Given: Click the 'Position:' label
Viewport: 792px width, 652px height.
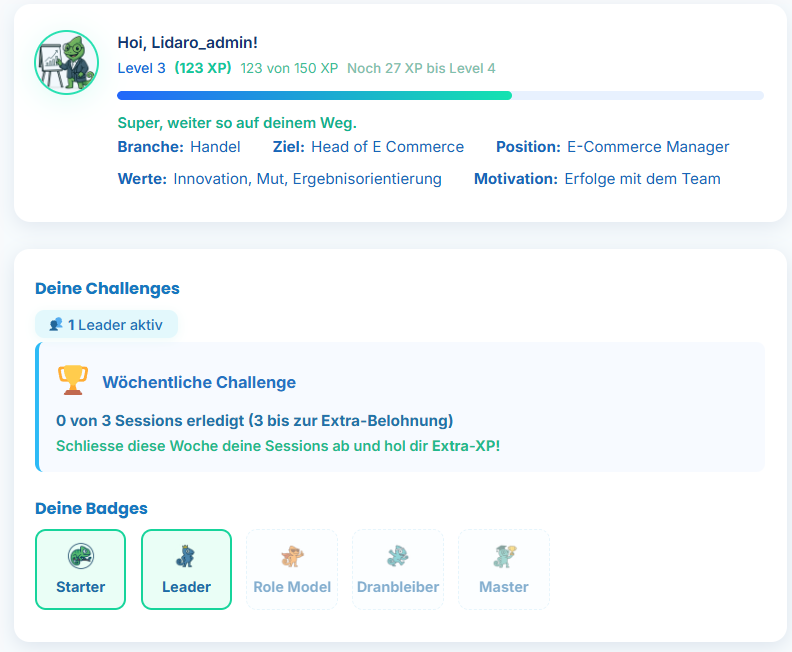Looking at the screenshot, I should pyautogui.click(x=528, y=147).
